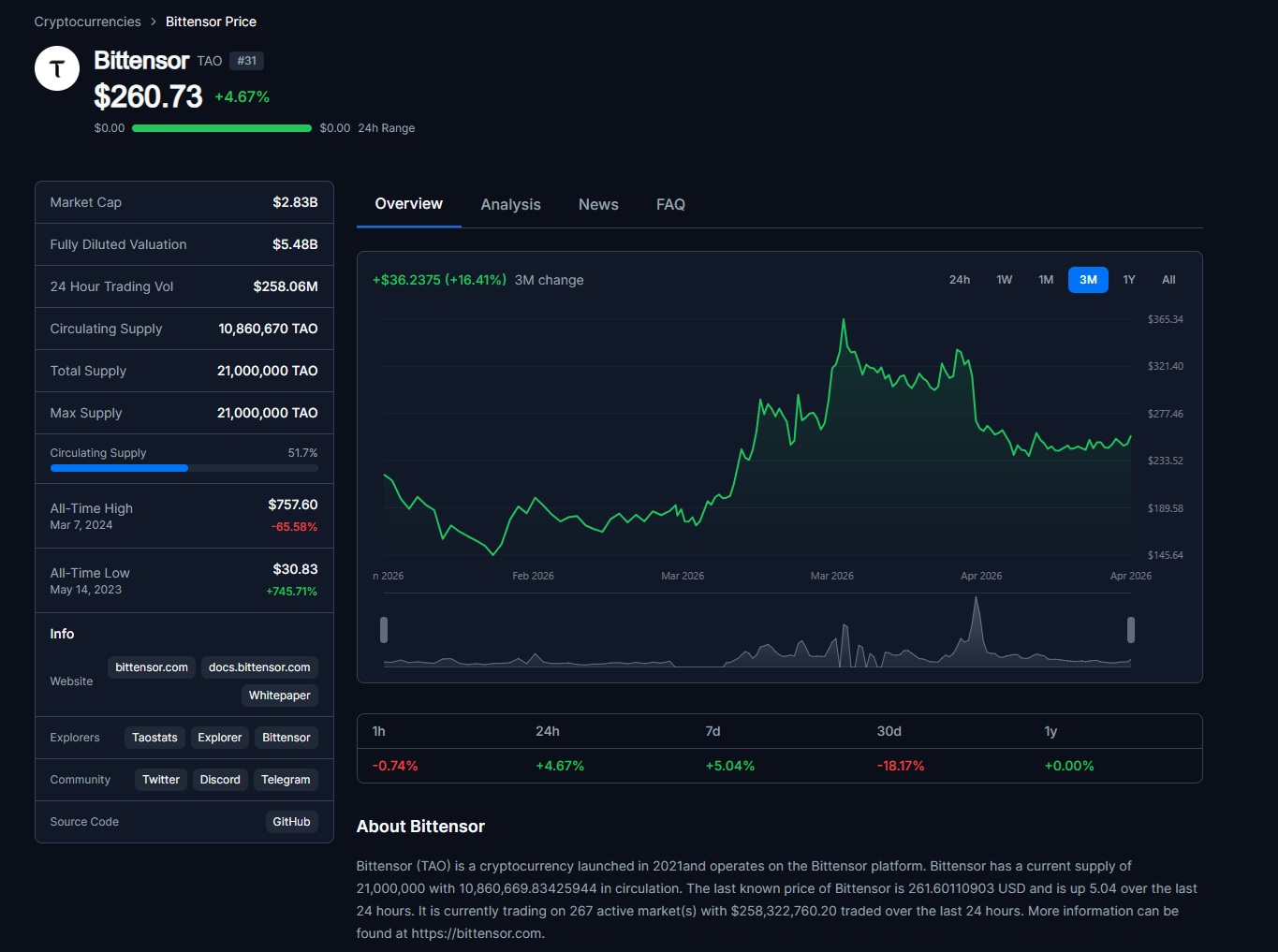Select the 24h chart range
Image resolution: width=1278 pixels, height=952 pixels.
click(x=959, y=280)
